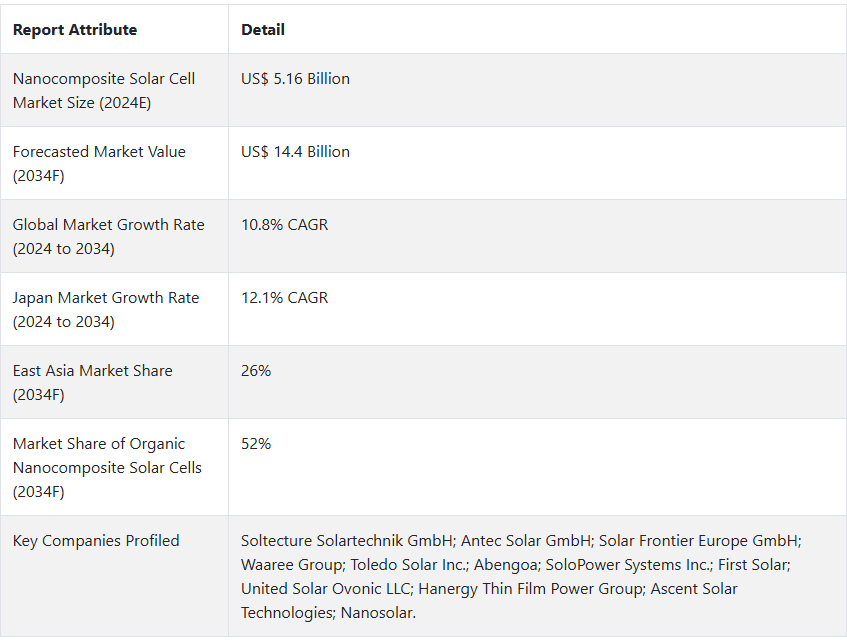847x641 pixels.
Task: Select the Global Market Growth Rate cell
Action: pos(115,236)
